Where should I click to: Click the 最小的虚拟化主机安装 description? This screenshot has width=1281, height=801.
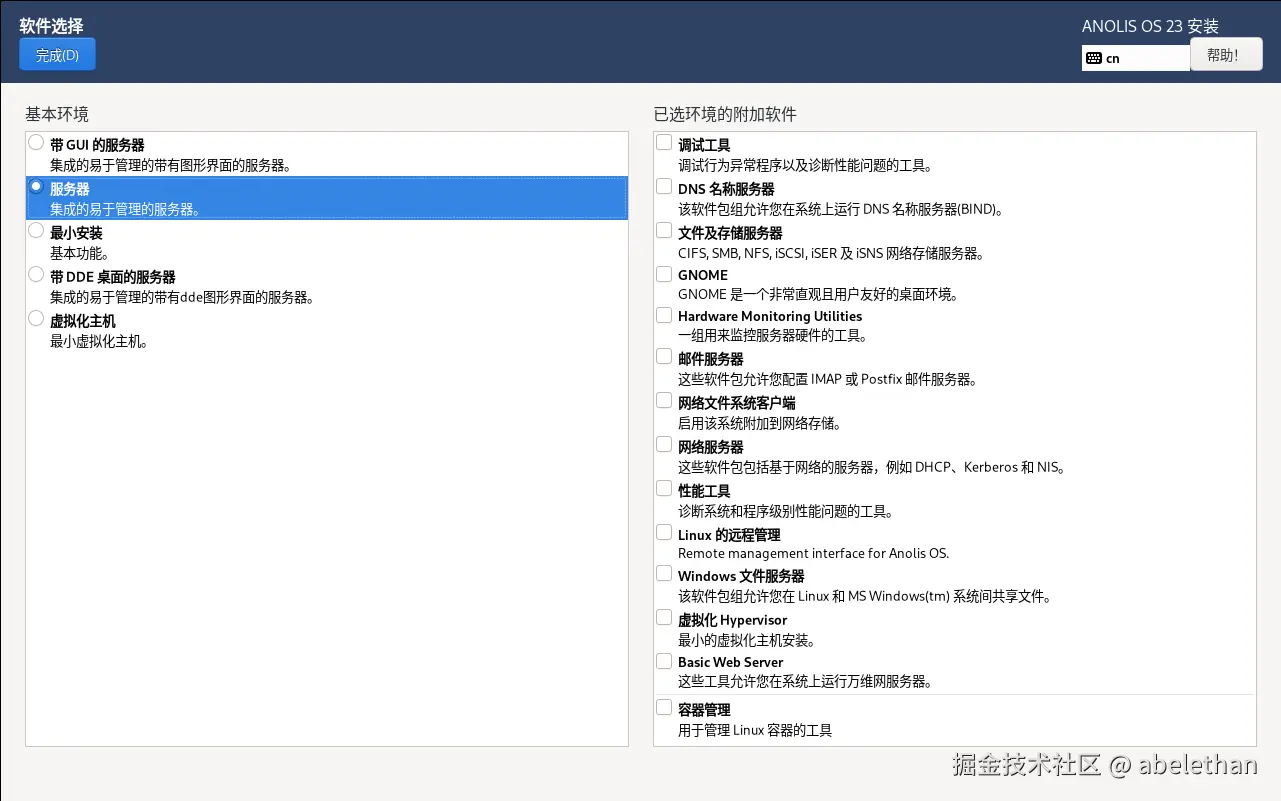click(747, 640)
